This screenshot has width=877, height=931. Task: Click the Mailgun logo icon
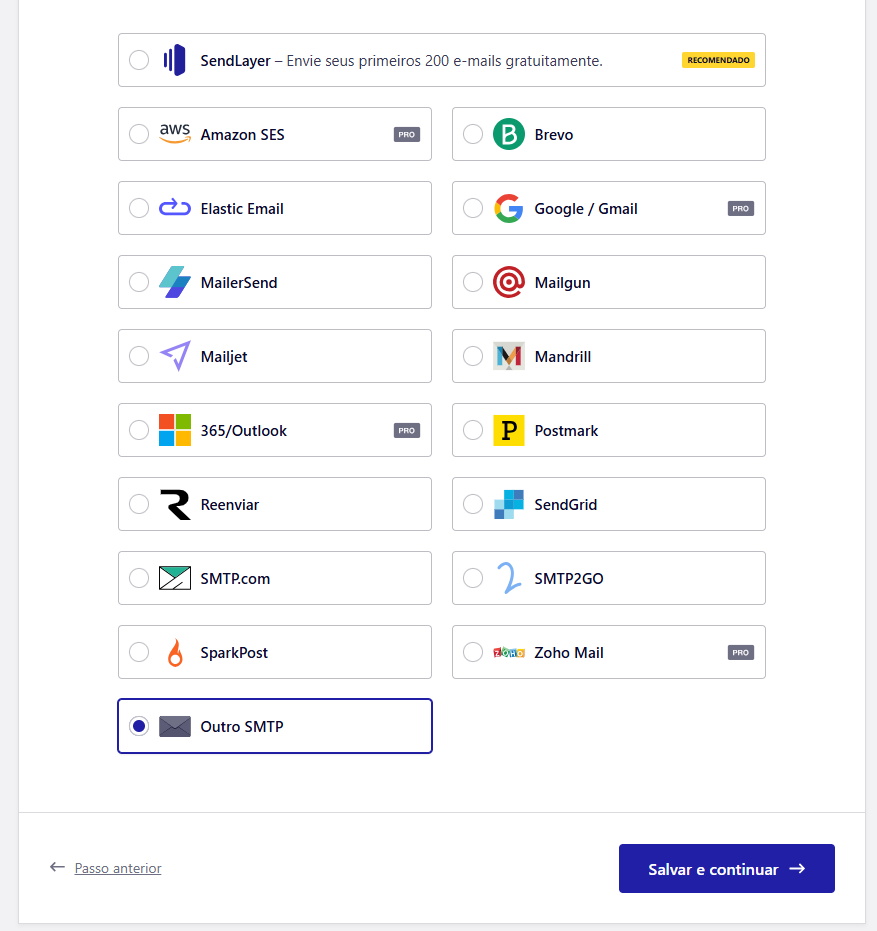point(507,281)
